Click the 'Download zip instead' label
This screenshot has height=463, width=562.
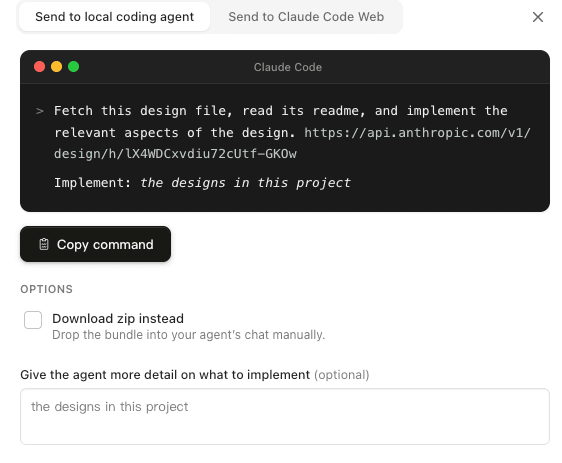pos(118,319)
